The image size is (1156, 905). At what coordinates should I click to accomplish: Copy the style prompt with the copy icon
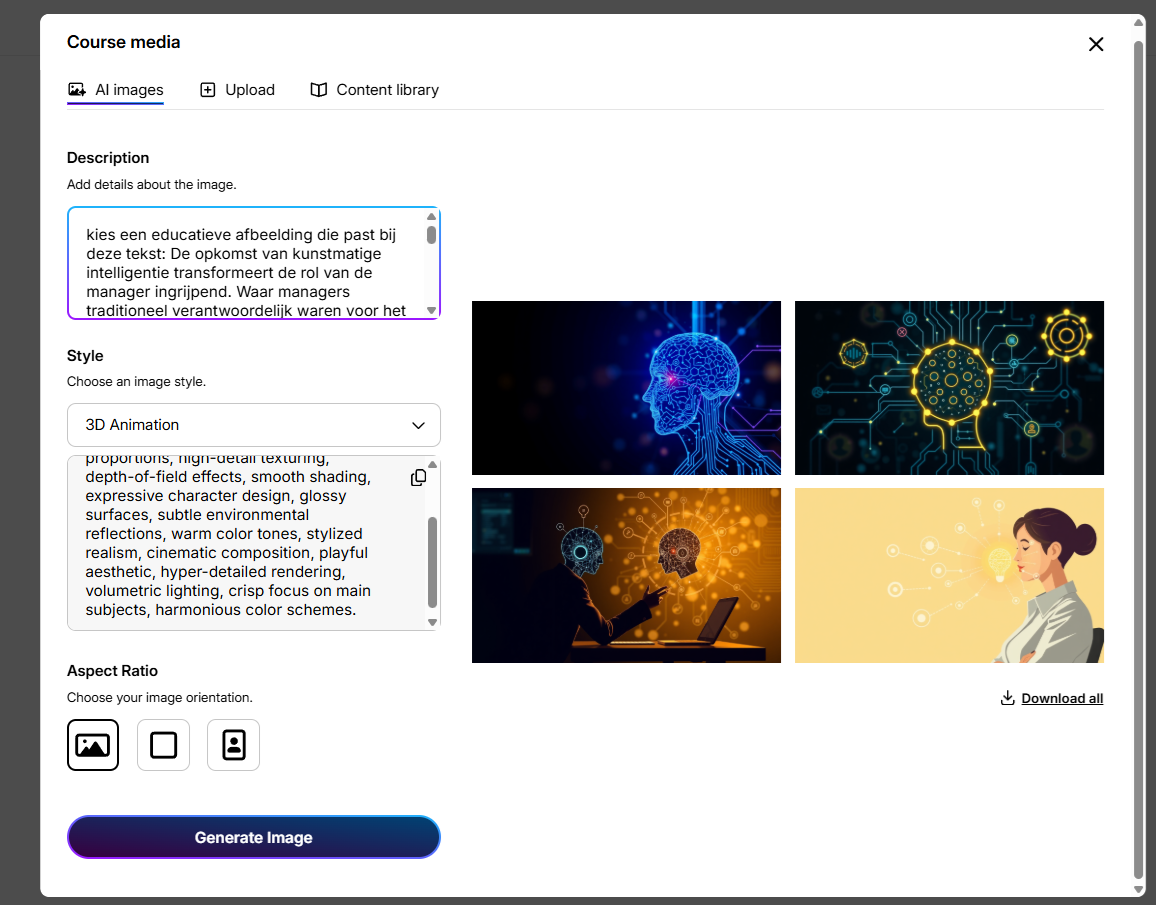419,478
